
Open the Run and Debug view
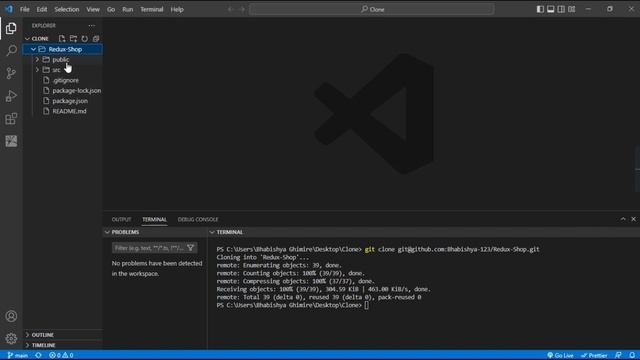point(11,96)
